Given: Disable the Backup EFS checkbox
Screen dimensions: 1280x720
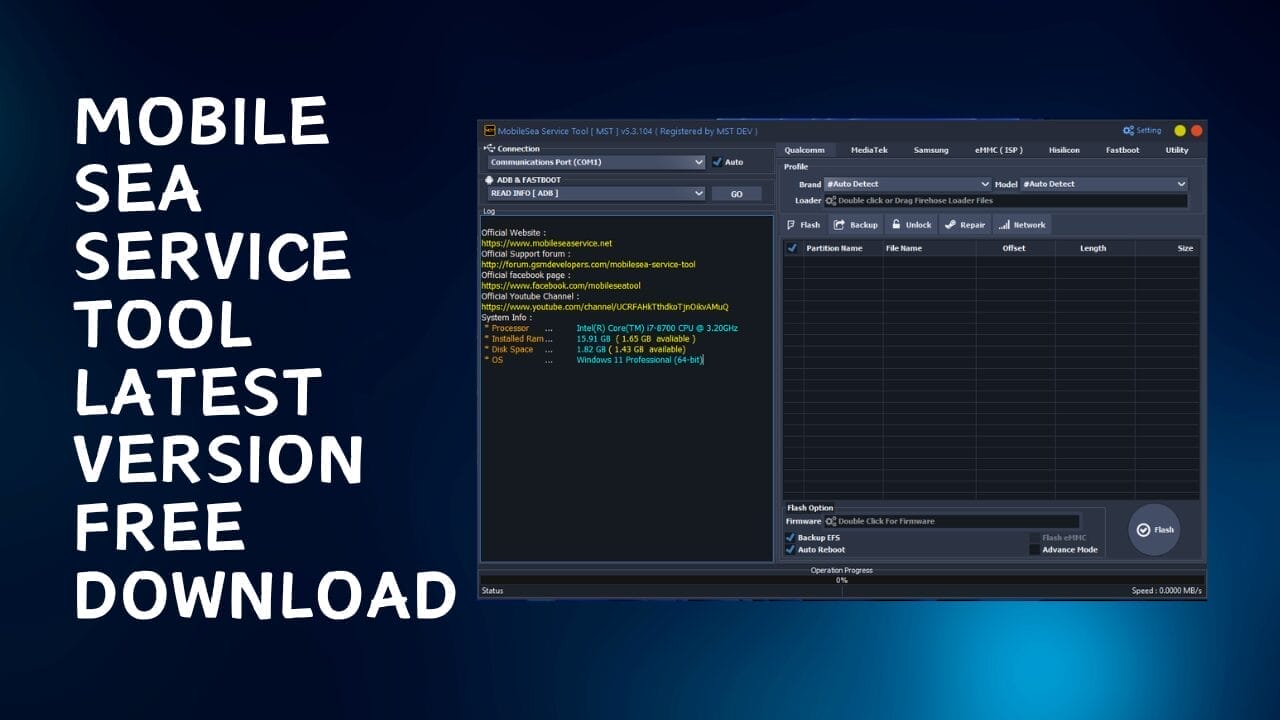Looking at the screenshot, I should point(792,537).
